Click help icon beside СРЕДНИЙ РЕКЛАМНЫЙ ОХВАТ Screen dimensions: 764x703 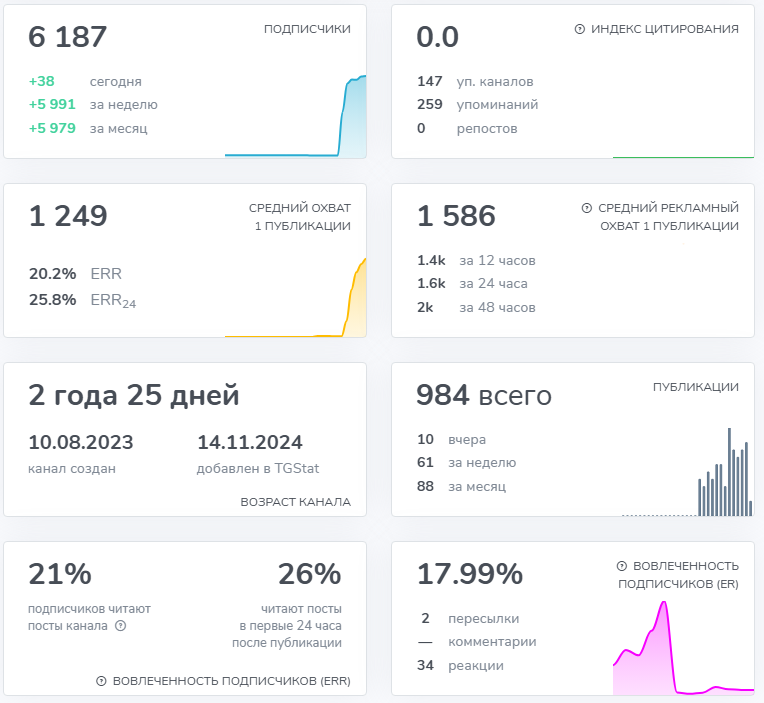587,208
